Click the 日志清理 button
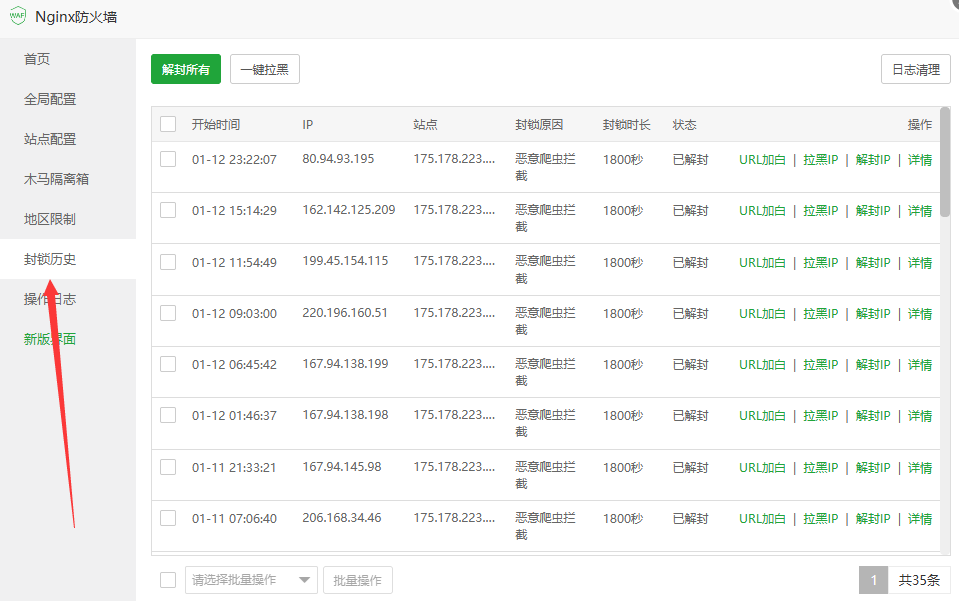Viewport: 959px width, 601px height. 916,69
